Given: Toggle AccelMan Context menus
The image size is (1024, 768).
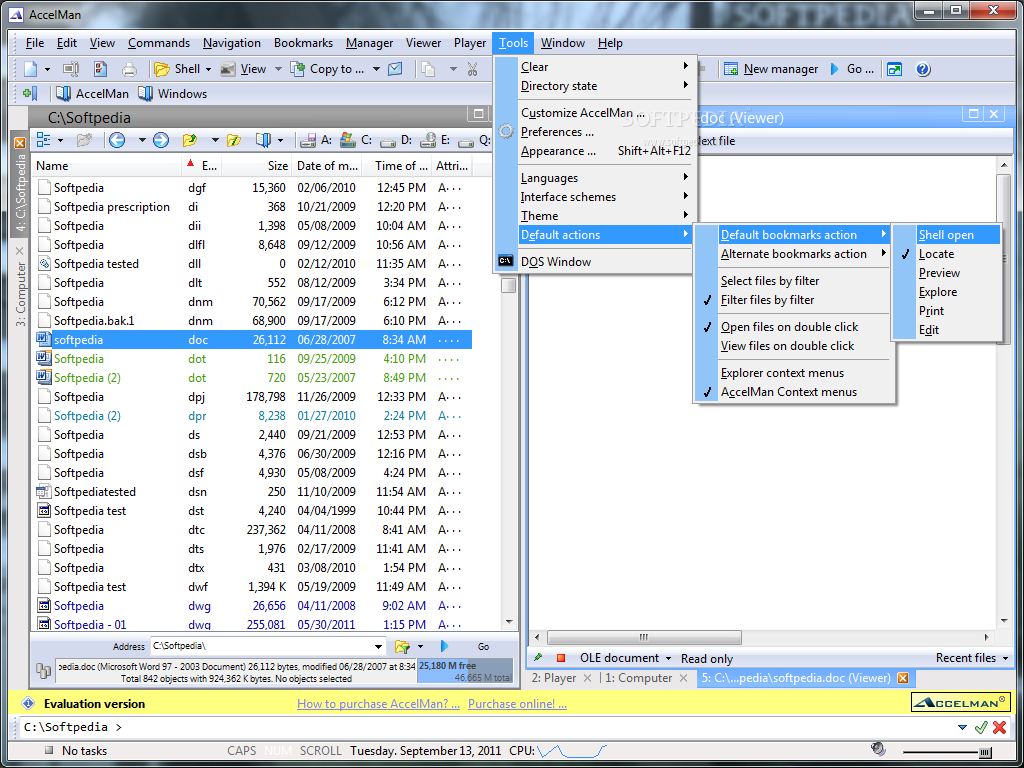Looking at the screenshot, I should (x=793, y=392).
